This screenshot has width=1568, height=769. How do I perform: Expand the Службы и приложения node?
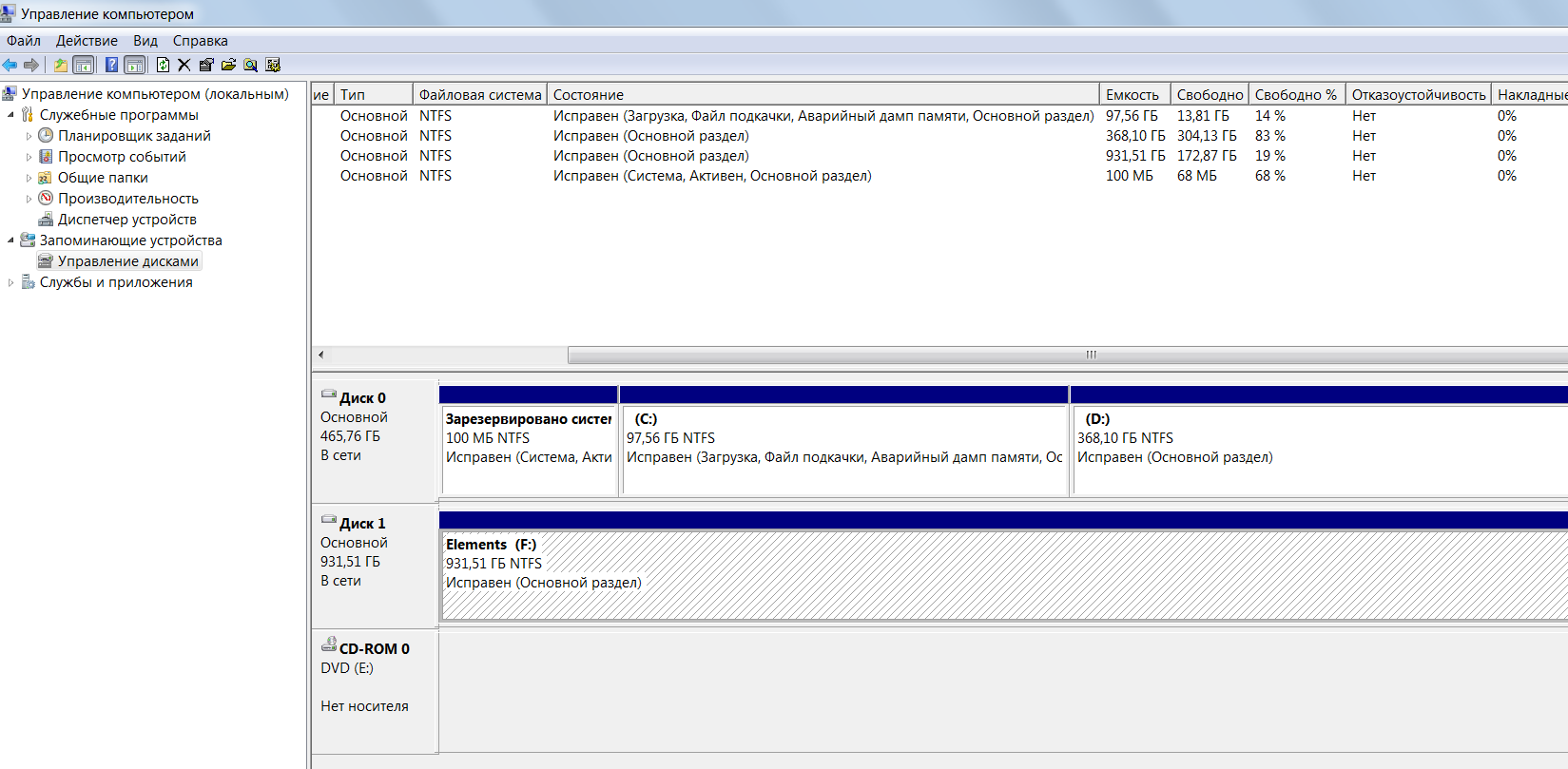[10, 282]
